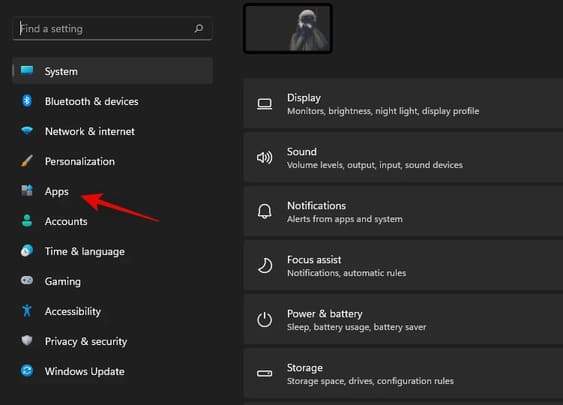Click the Focus assist moon icon
This screenshot has height=405, width=563.
(x=265, y=266)
